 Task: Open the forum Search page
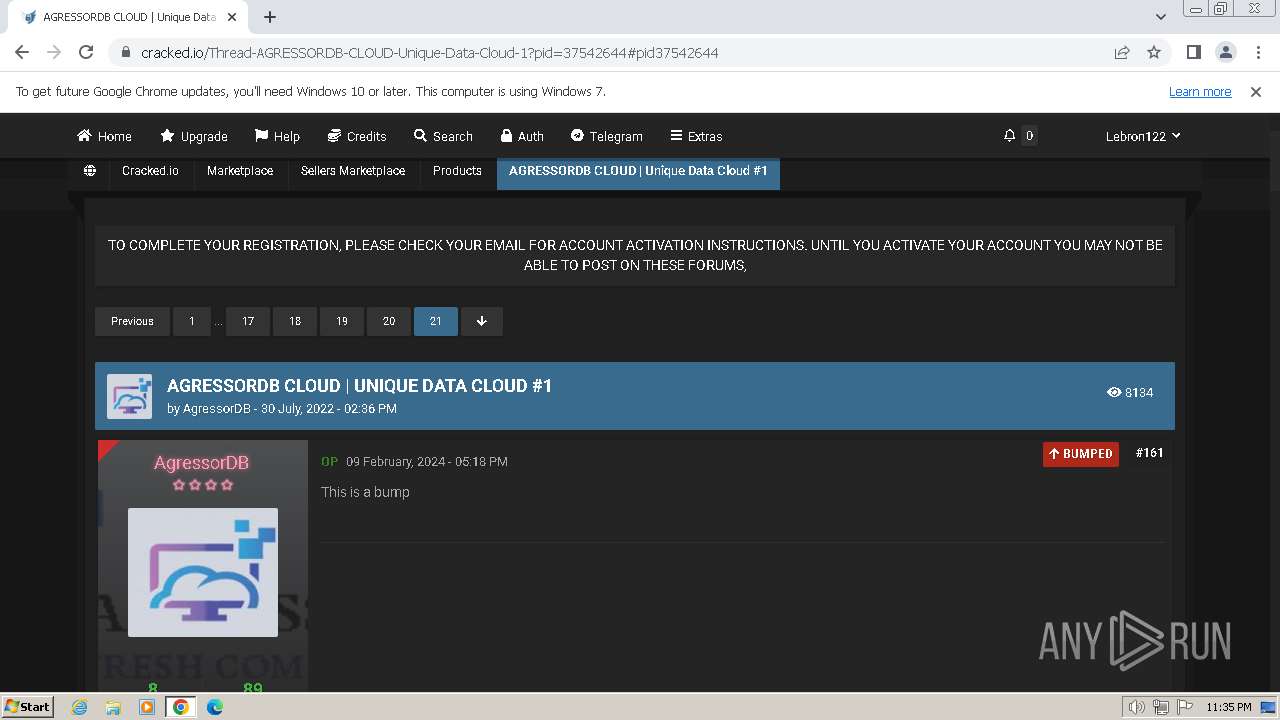point(443,136)
